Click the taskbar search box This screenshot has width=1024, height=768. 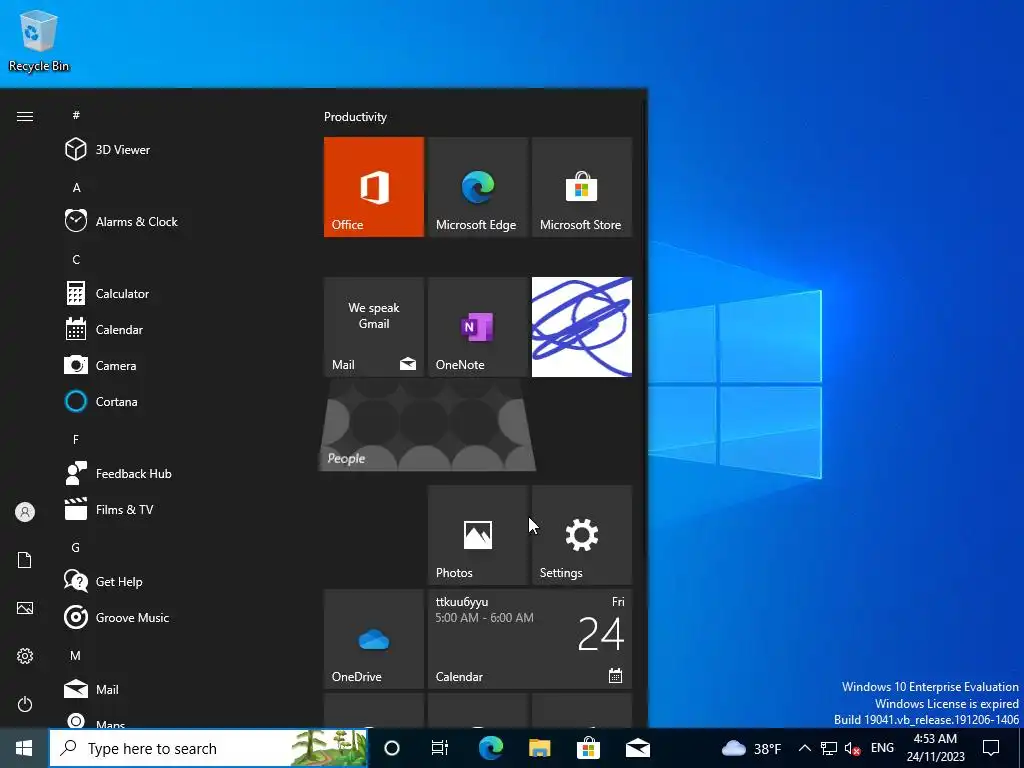(x=208, y=748)
